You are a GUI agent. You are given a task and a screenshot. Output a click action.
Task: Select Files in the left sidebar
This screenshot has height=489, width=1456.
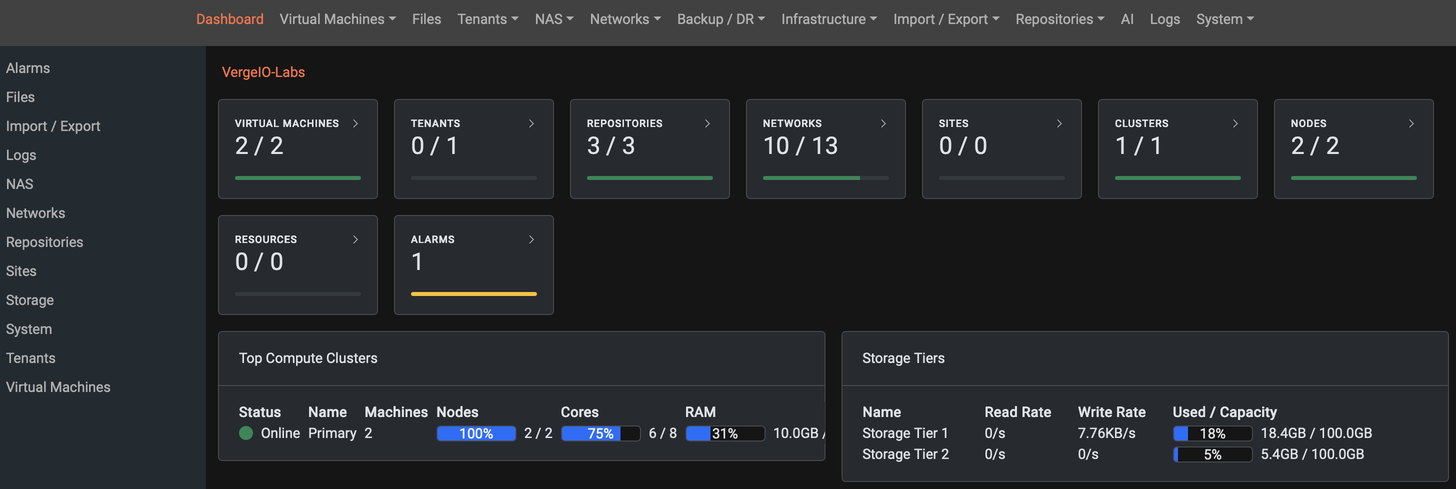(x=20, y=97)
